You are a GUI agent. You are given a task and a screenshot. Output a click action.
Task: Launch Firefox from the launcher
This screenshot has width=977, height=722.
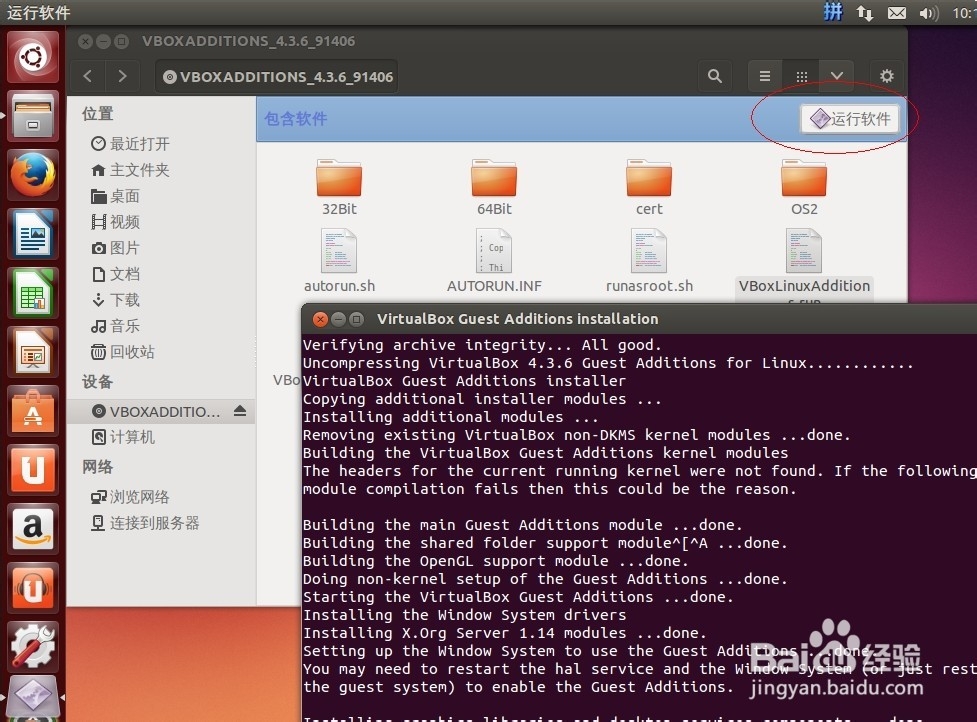33,175
